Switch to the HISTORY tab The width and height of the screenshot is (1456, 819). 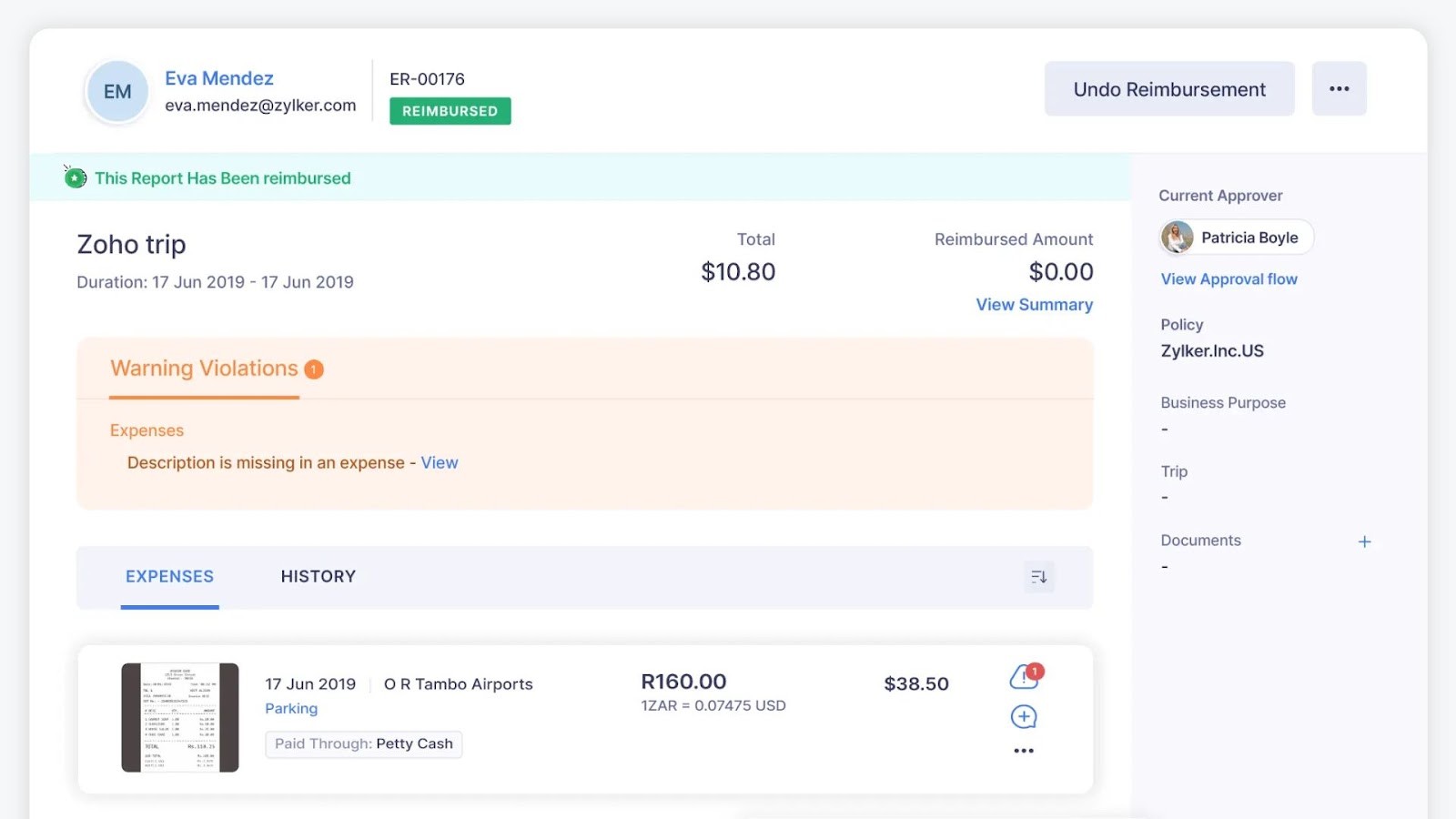(x=318, y=576)
